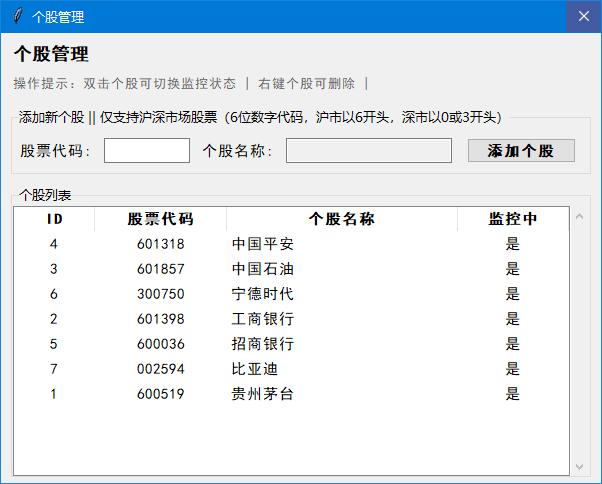Click the monitoring status 是 for 比亚迪

(513, 369)
